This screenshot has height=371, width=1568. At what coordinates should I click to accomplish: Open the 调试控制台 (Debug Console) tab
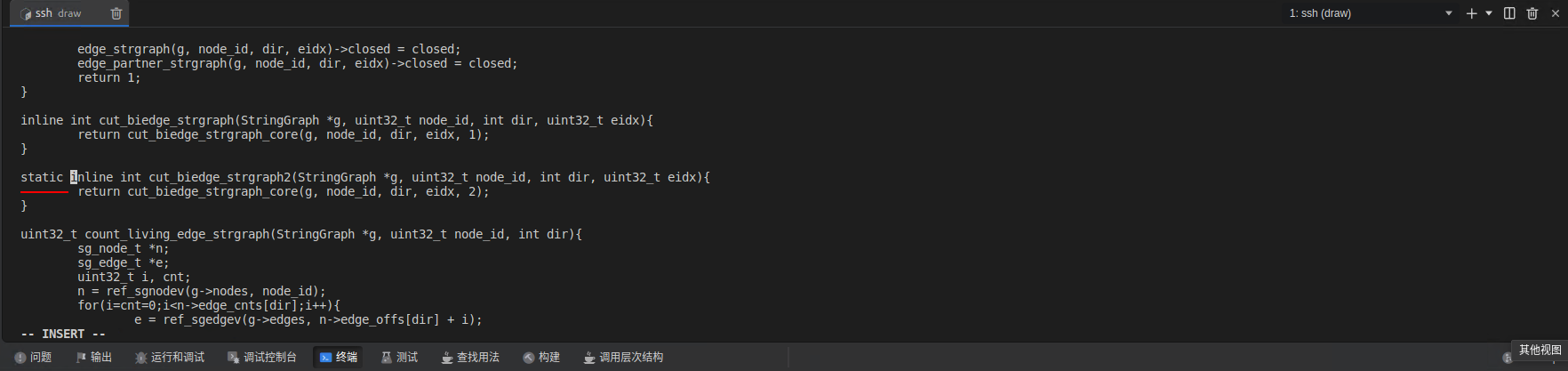[262, 357]
